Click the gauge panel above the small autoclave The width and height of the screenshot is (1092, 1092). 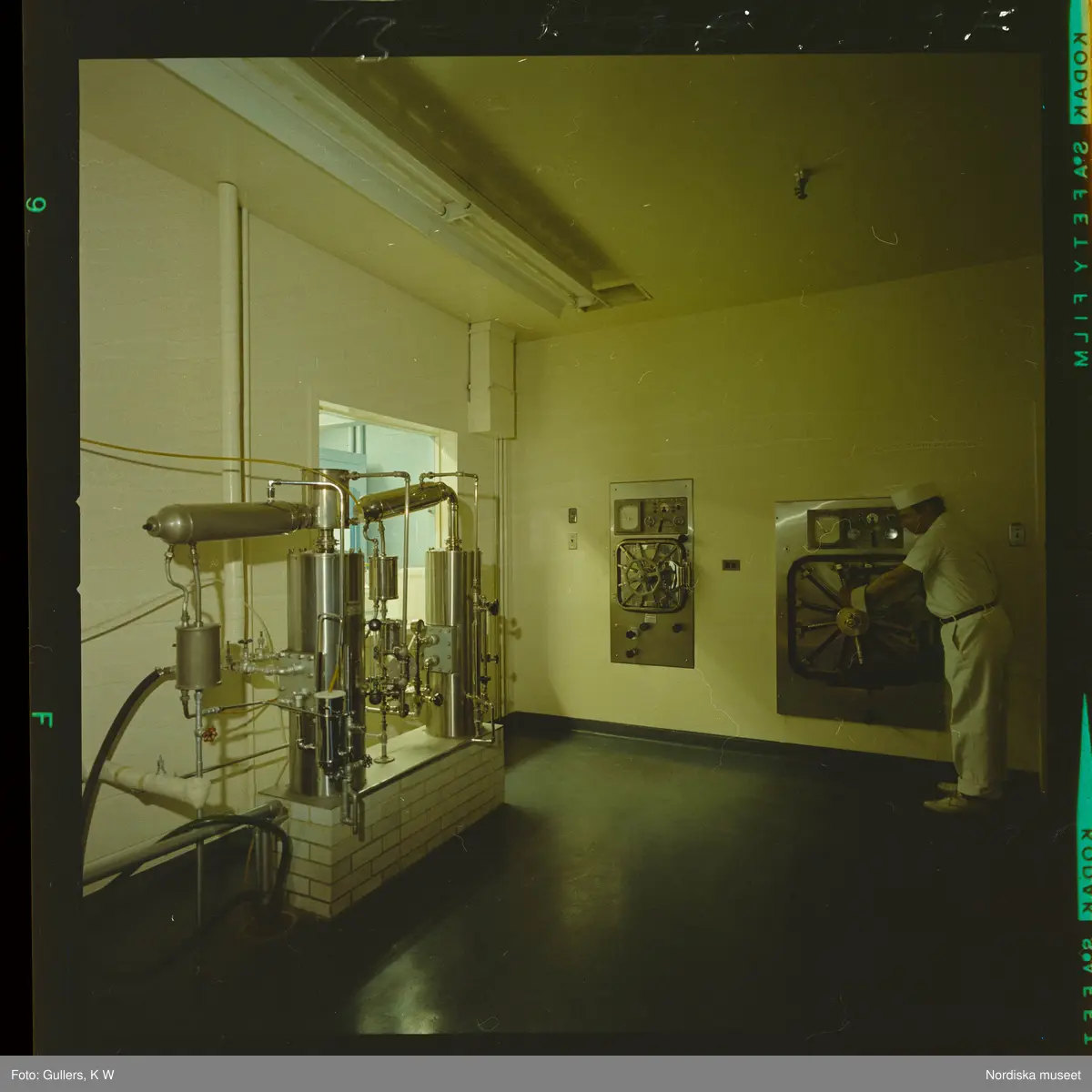[x=651, y=515]
